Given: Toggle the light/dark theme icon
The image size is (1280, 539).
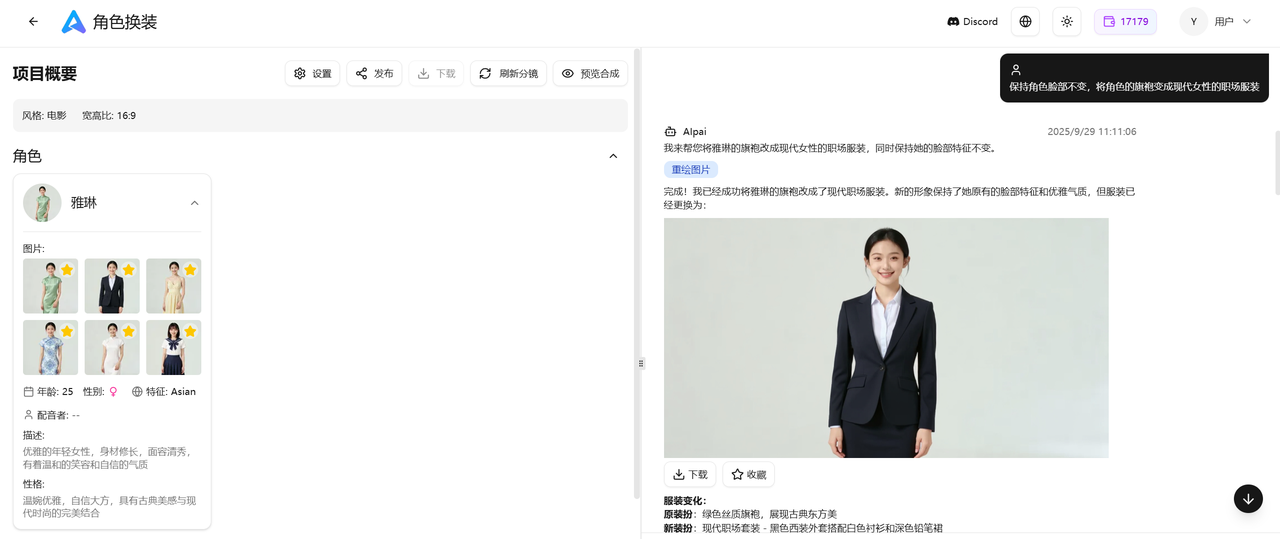Looking at the screenshot, I should (x=1067, y=22).
